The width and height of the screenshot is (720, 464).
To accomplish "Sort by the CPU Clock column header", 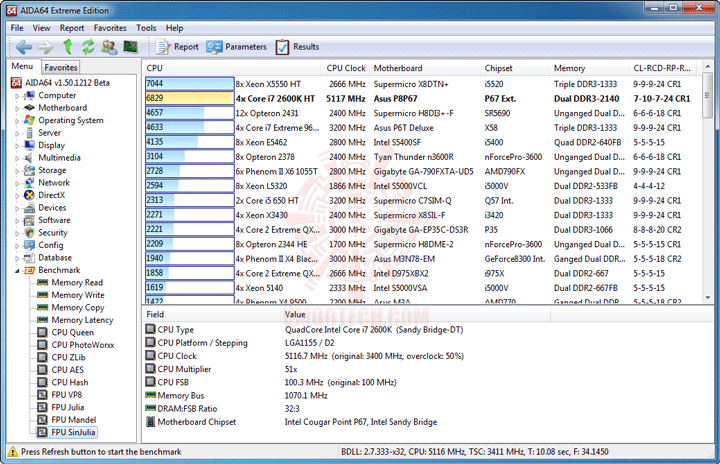I will tap(345, 68).
